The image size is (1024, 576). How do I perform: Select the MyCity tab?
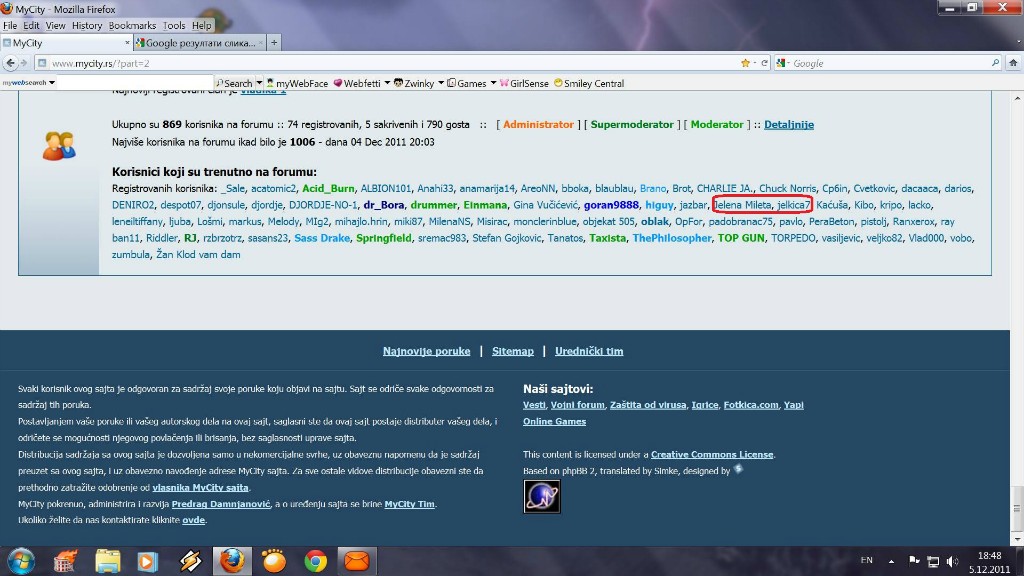[x=65, y=43]
